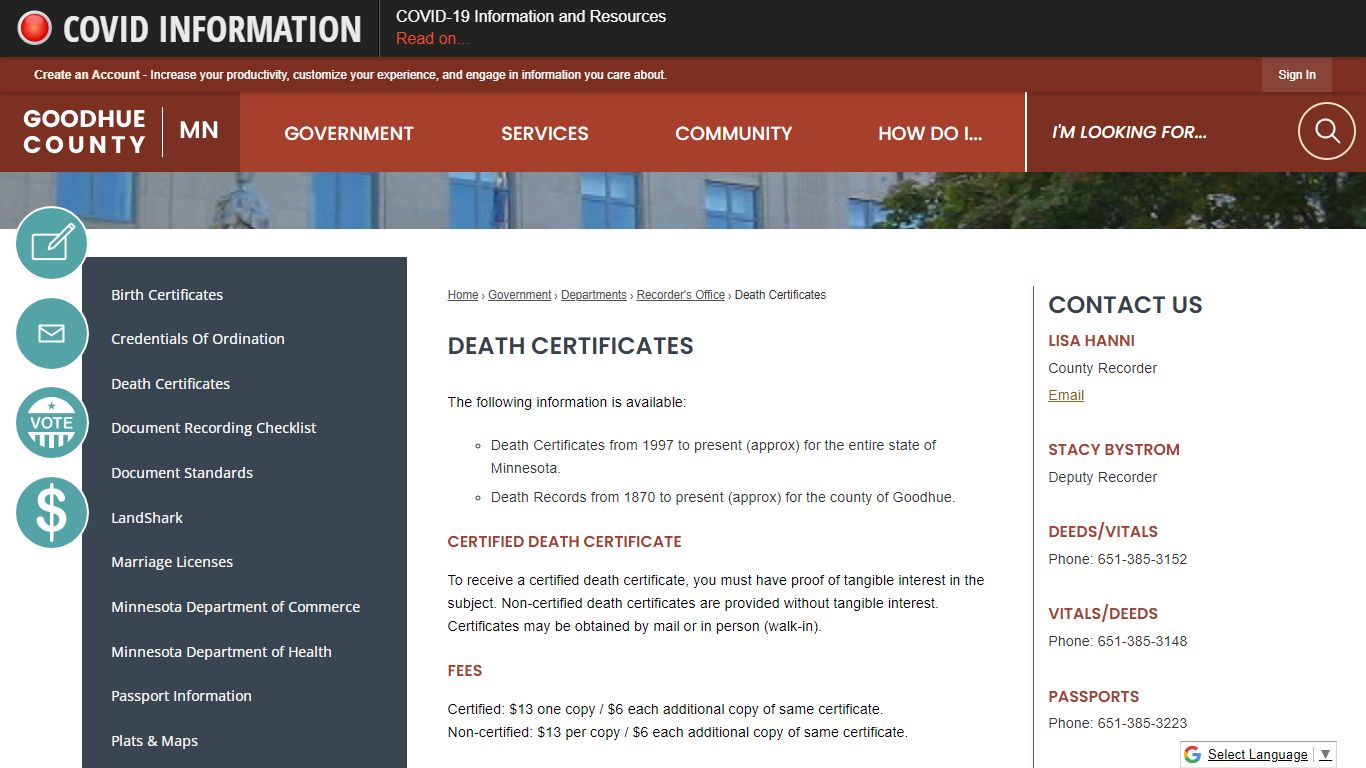This screenshot has width=1366, height=768.
Task: Open Document Standards in sidebar
Action: pos(182,473)
